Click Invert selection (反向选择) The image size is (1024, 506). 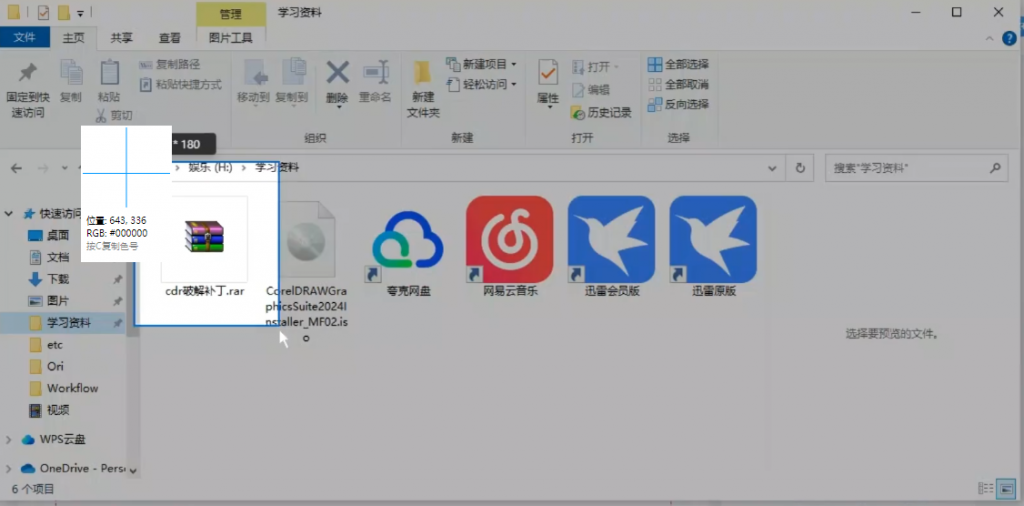[679, 104]
